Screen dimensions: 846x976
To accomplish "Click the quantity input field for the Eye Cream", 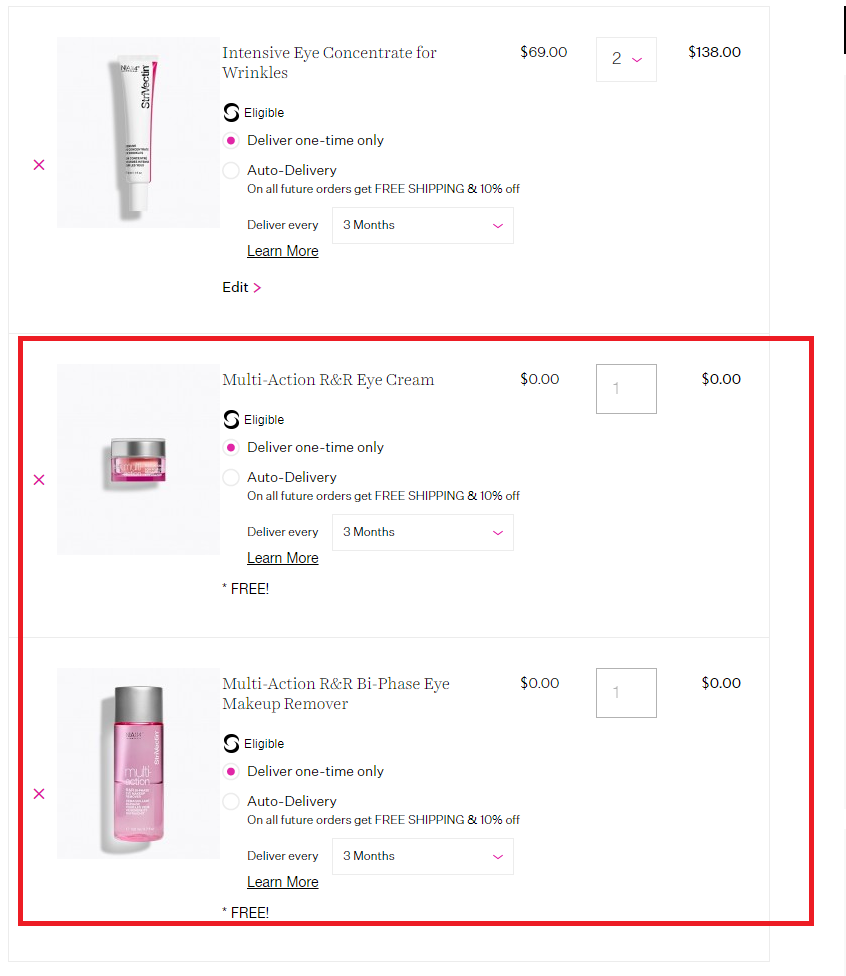I will [x=626, y=389].
